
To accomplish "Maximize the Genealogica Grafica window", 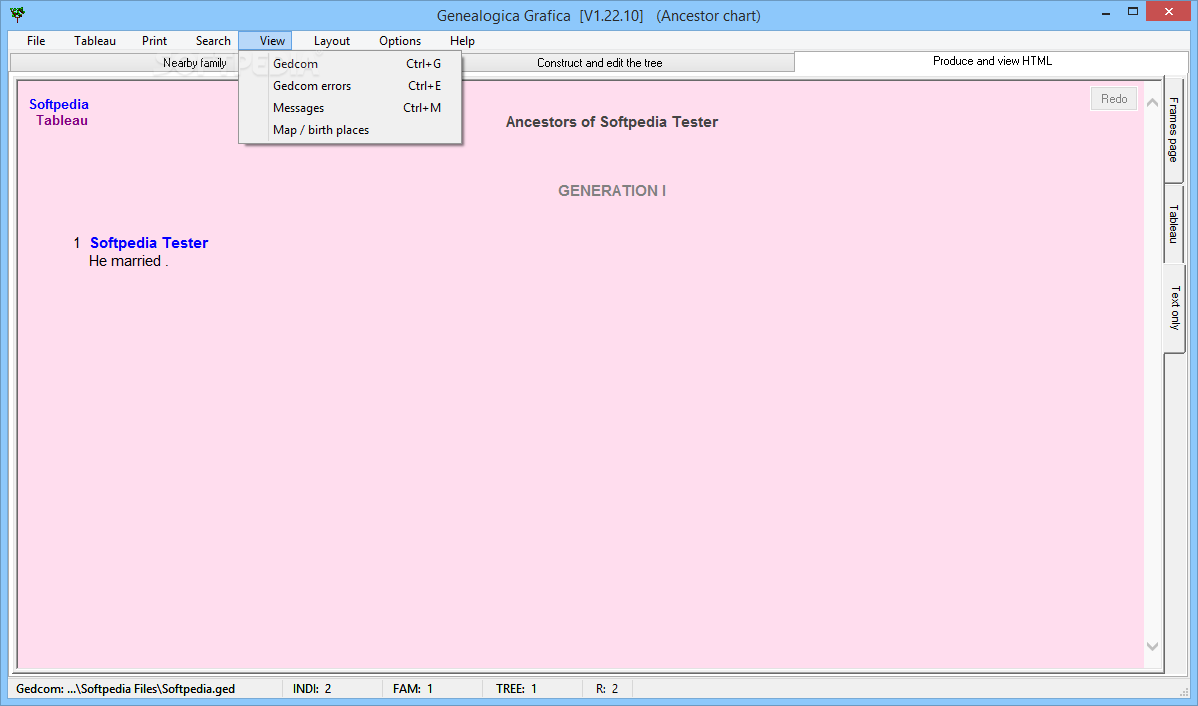I will 1132,12.
